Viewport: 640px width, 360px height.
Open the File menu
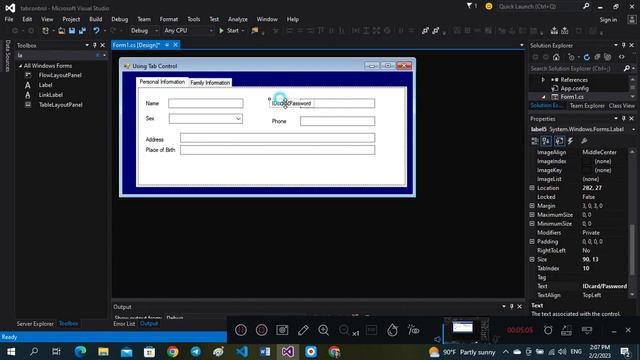[9, 19]
